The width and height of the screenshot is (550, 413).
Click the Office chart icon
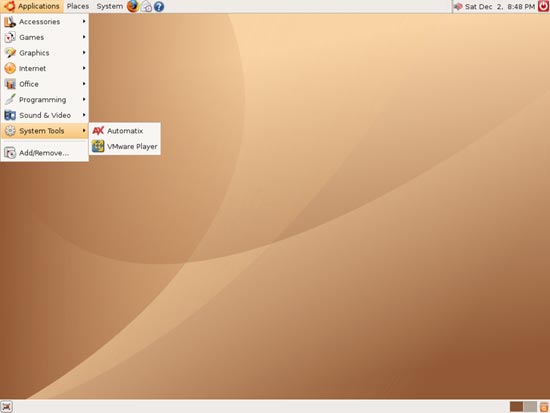10,84
